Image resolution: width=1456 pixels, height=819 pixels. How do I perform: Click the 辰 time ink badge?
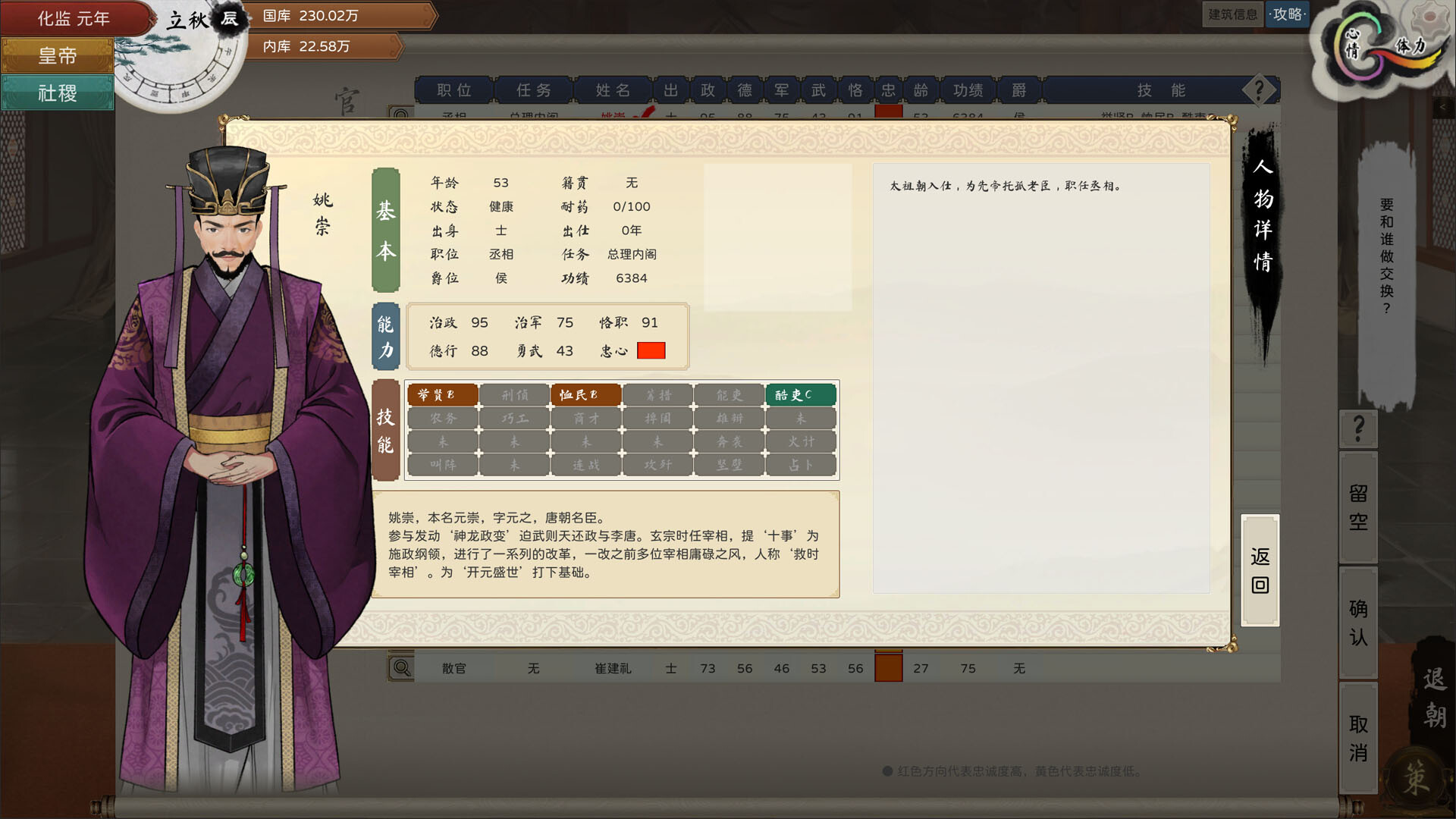[x=229, y=19]
